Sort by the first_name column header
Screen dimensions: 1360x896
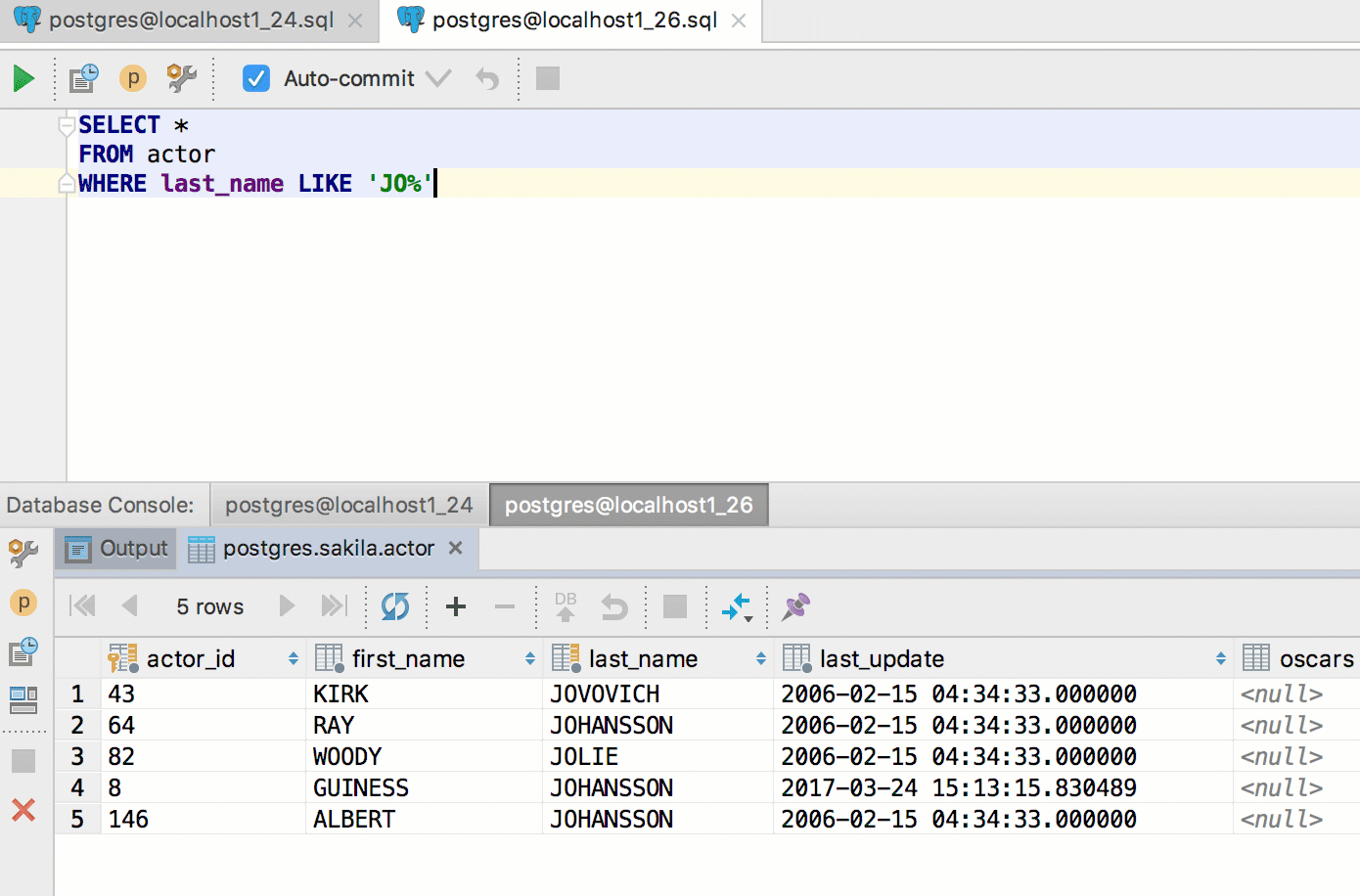(425, 658)
